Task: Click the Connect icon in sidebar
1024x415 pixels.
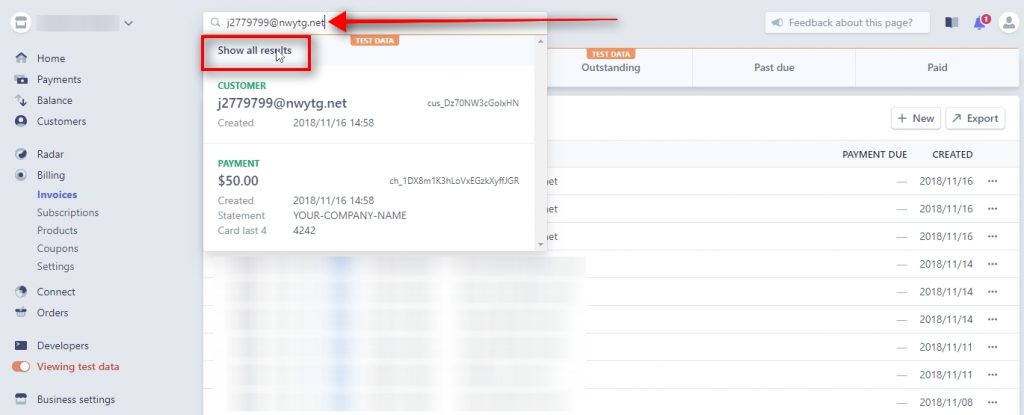Action: click(21, 292)
